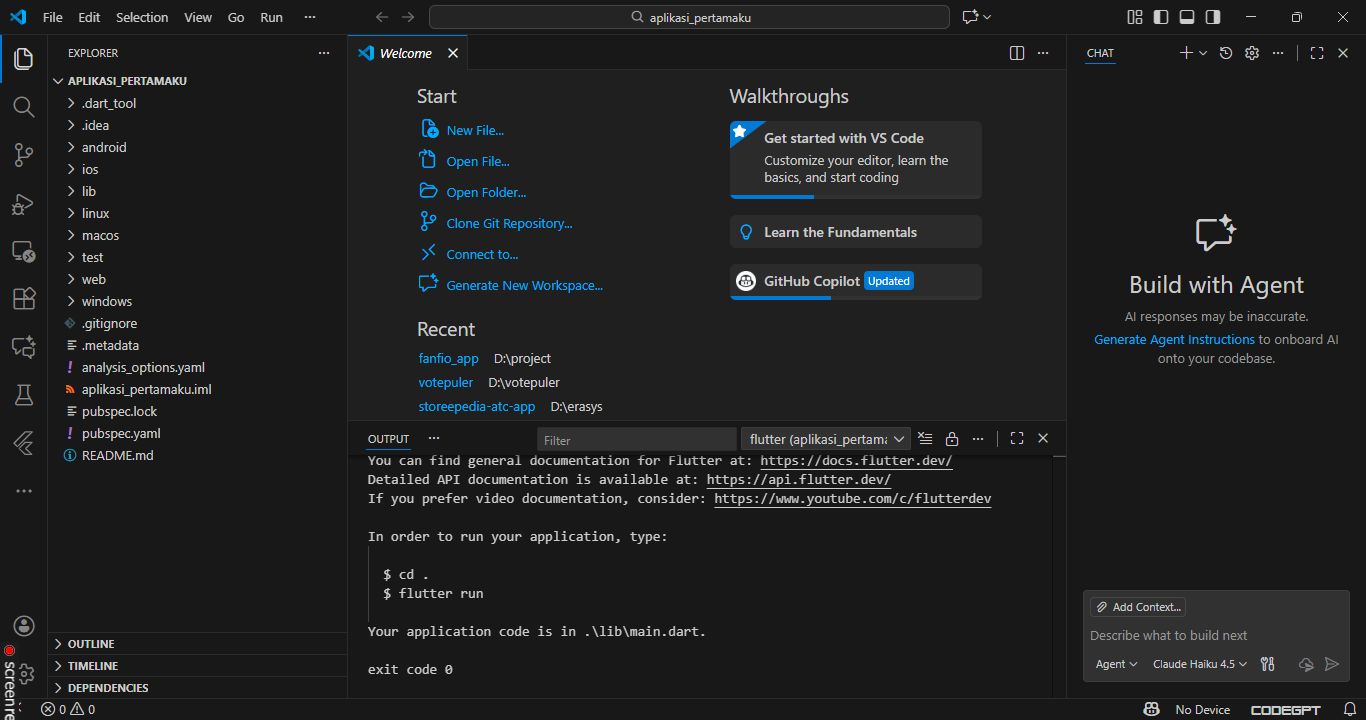Open recent project fanfio_app
Screen dimensions: 1366x720
click(x=449, y=358)
